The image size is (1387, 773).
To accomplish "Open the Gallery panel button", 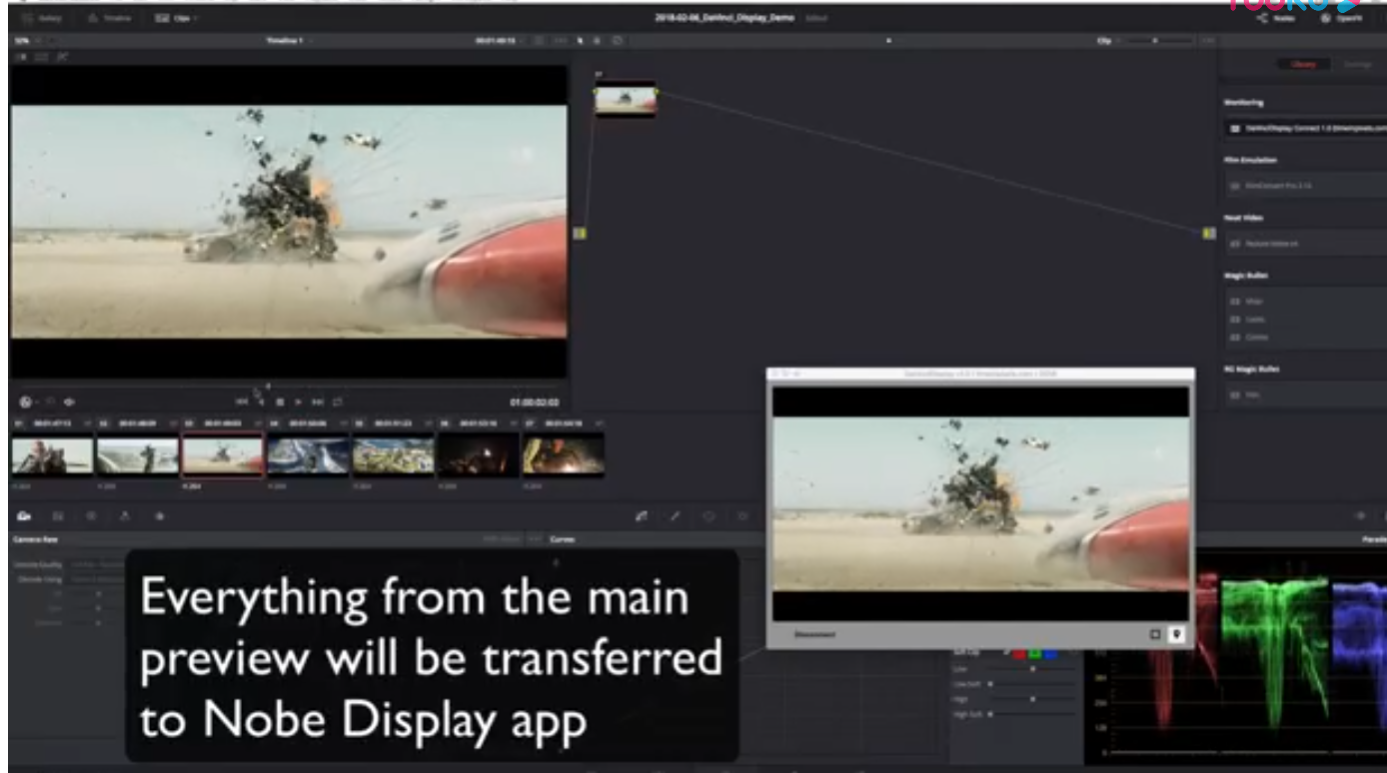I will click(43, 19).
